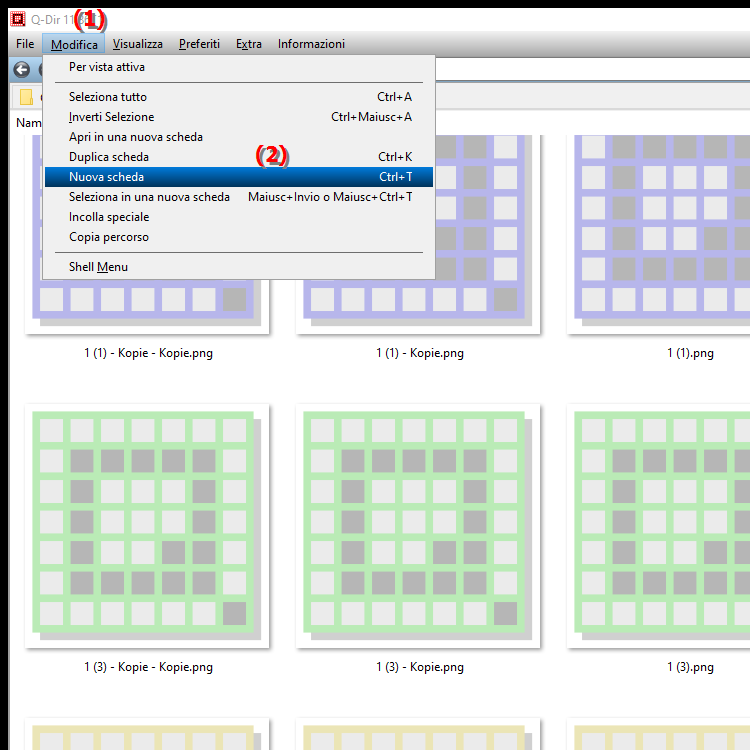Click file name label 1 (3).png
The image size is (750, 750).
(x=690, y=667)
